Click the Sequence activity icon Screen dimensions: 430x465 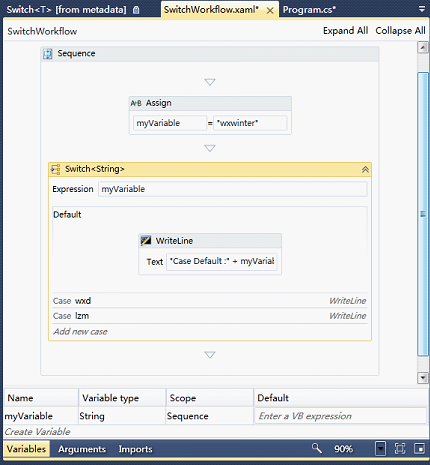click(x=48, y=54)
